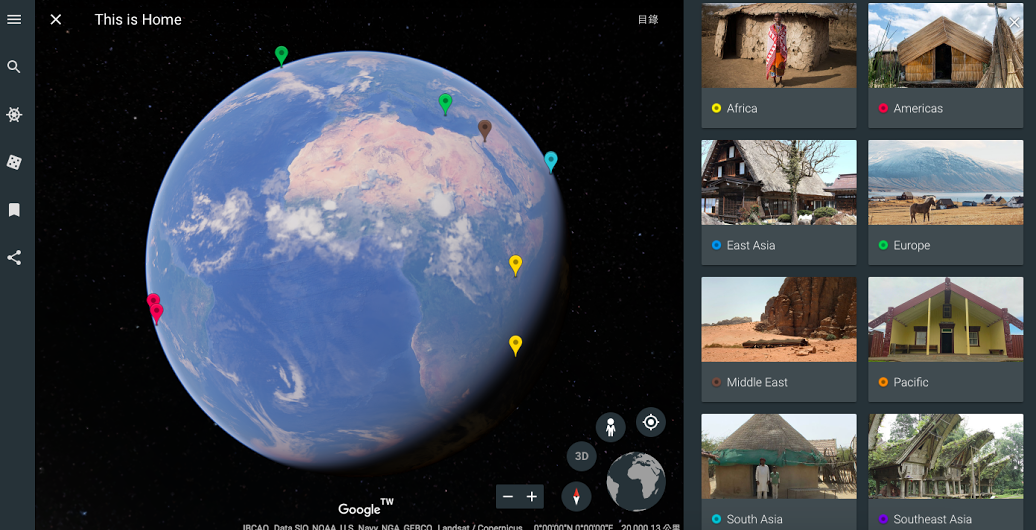Image resolution: width=1036 pixels, height=530 pixels.
Task: Select the Americas label
Action: [x=918, y=108]
